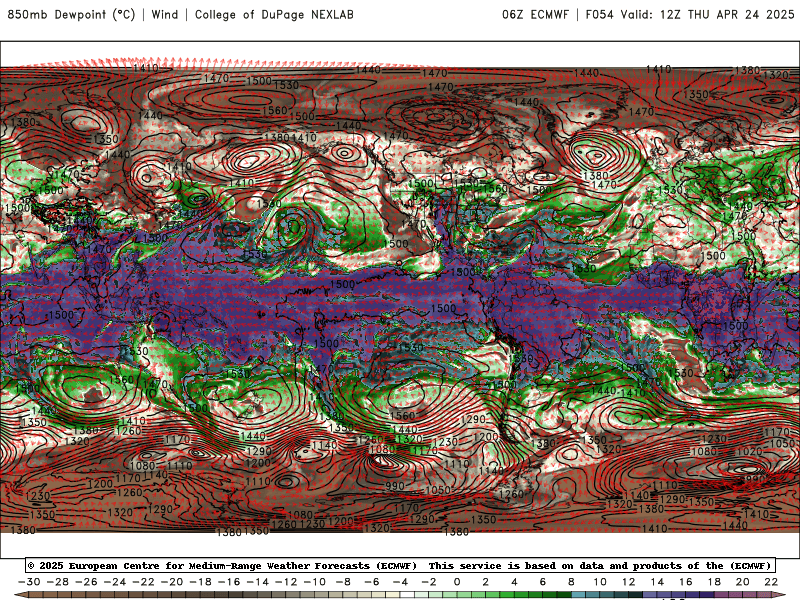800x600 pixels.
Task: Click the '-14' color scale label
Action: click(258, 582)
